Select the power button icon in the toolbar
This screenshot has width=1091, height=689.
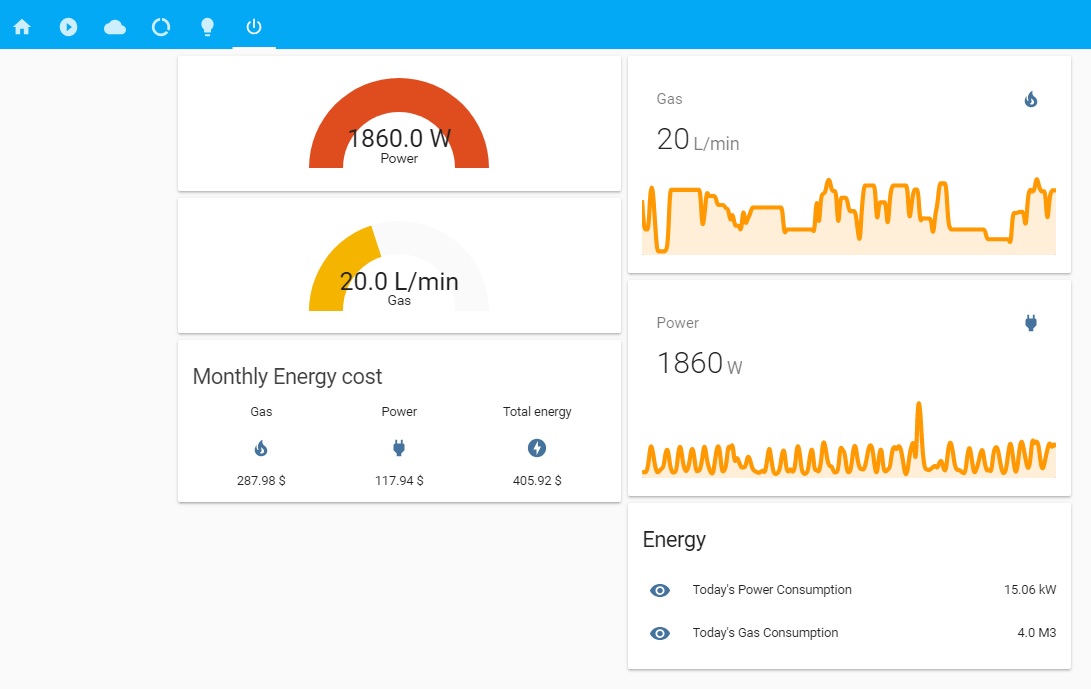pos(253,26)
